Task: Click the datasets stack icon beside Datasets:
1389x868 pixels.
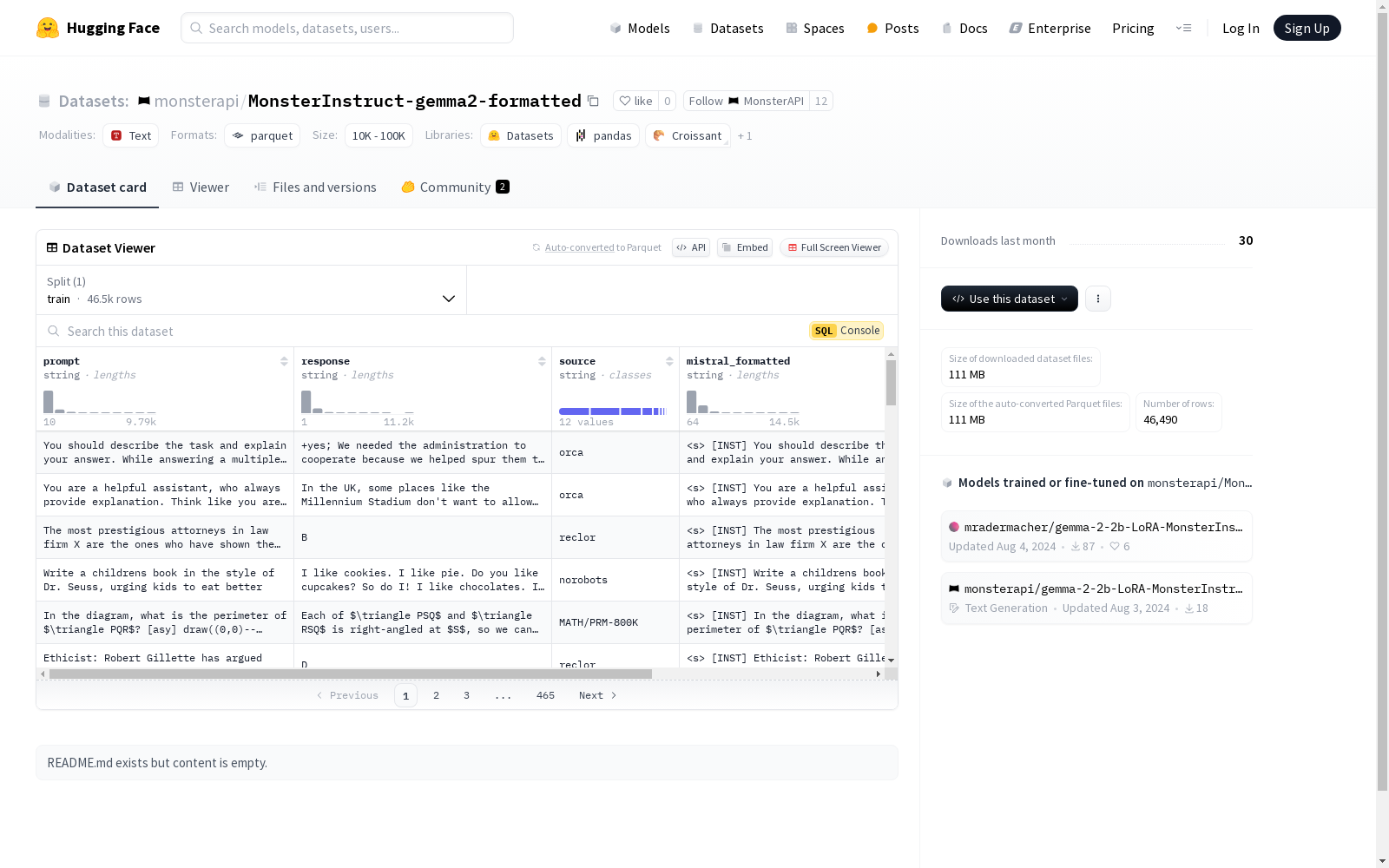Action: click(44, 102)
